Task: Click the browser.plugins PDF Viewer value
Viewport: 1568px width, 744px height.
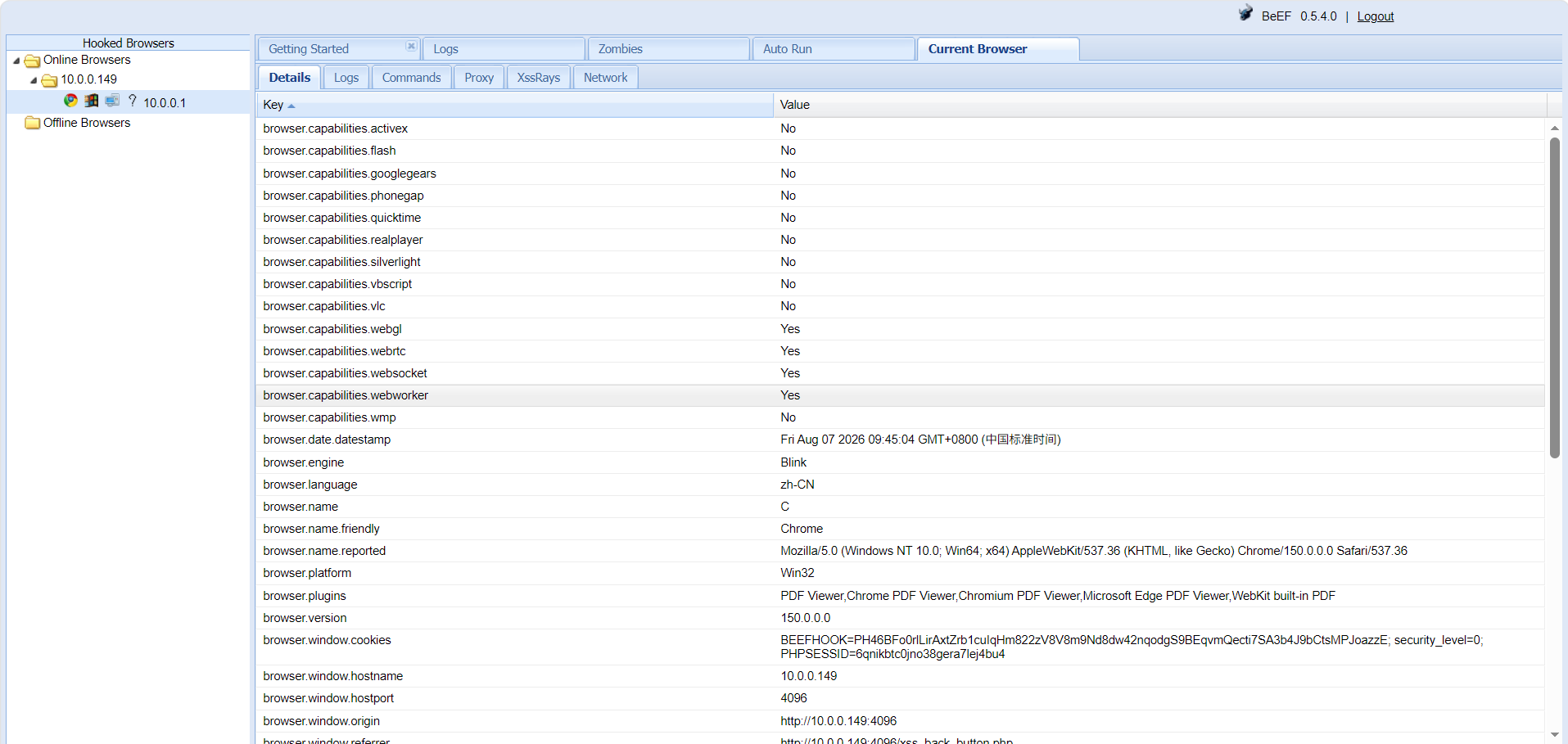Action: (1058, 596)
